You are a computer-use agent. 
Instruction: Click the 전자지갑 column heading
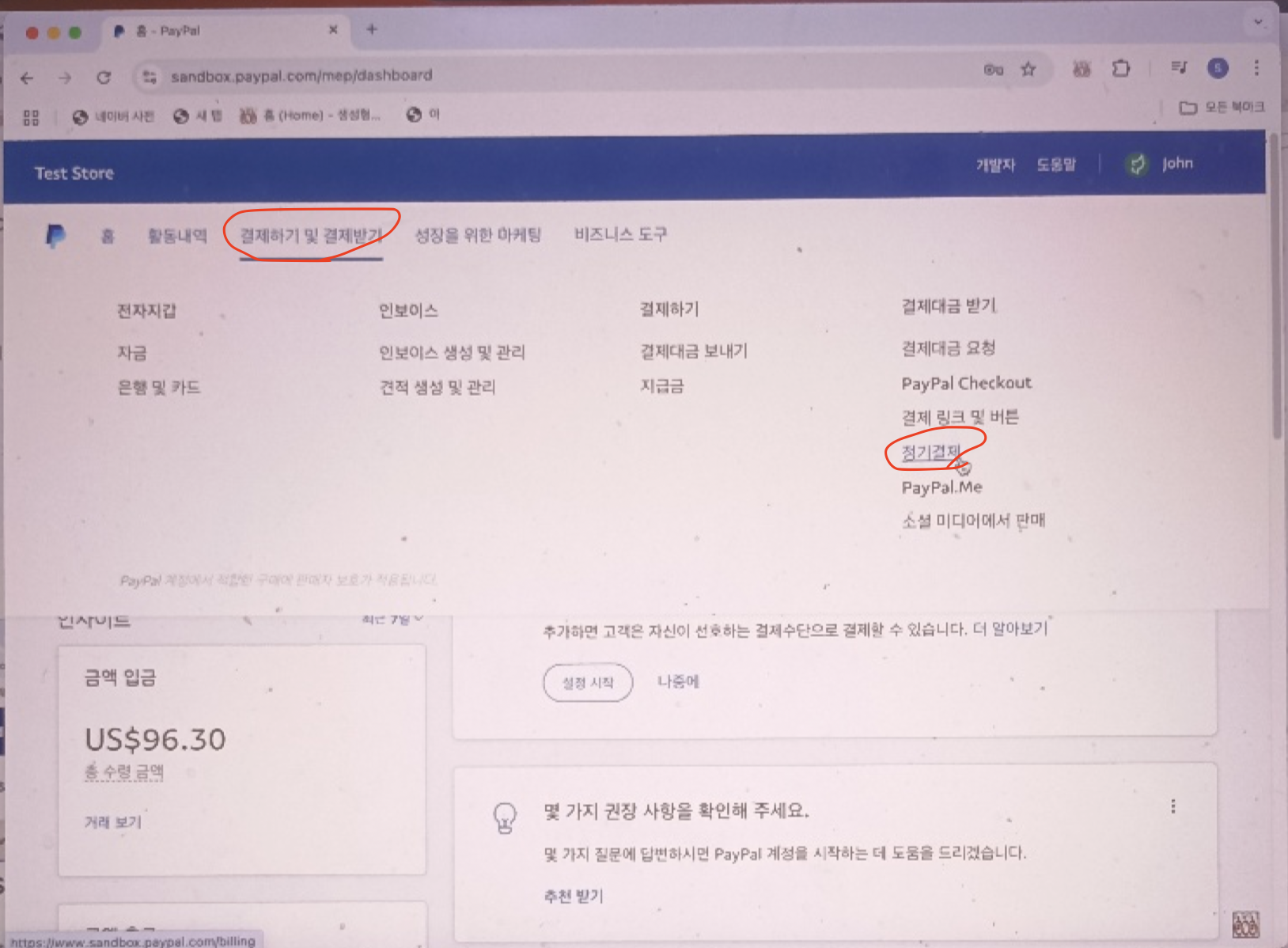146,311
